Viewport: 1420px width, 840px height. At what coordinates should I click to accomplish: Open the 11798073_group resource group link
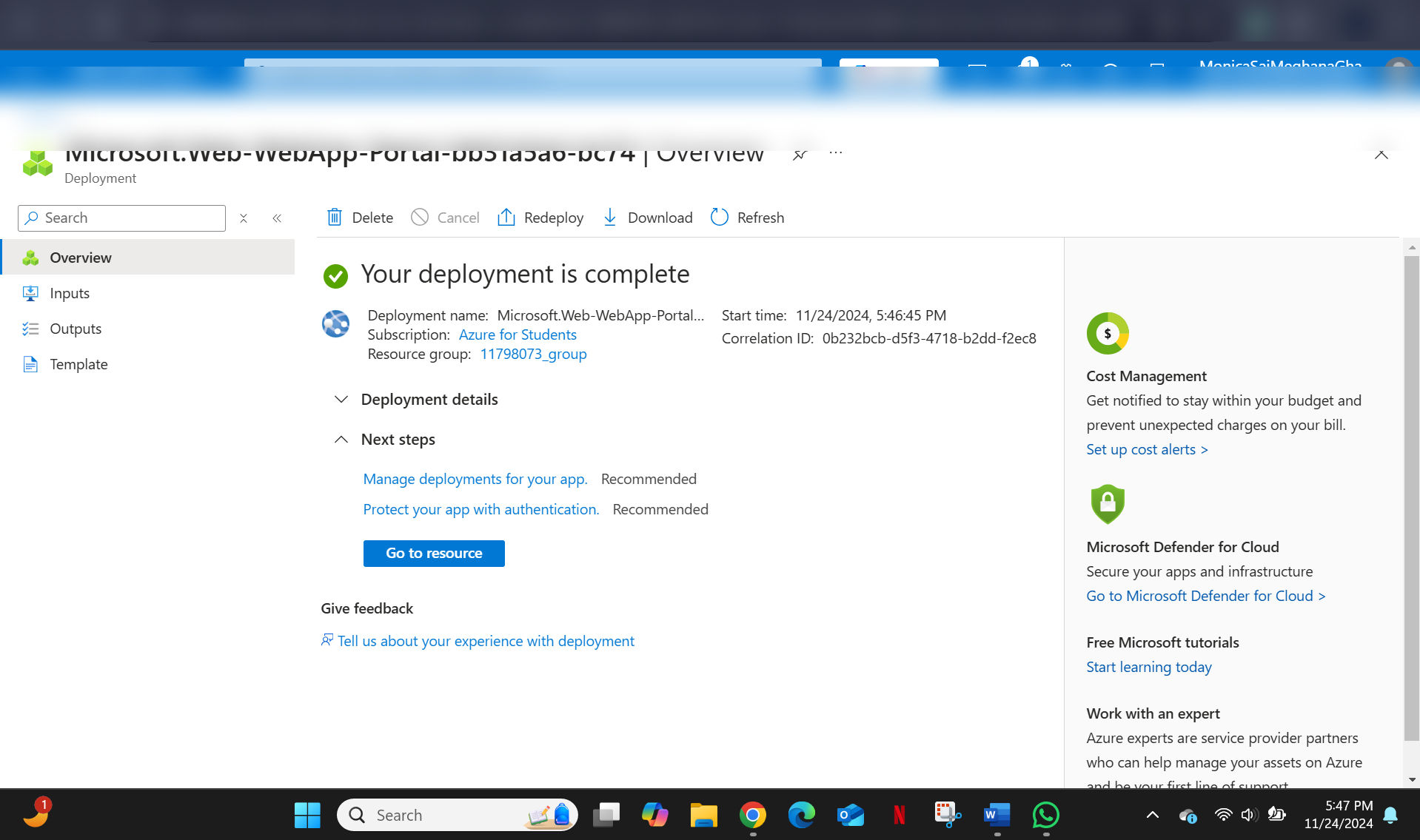(533, 354)
